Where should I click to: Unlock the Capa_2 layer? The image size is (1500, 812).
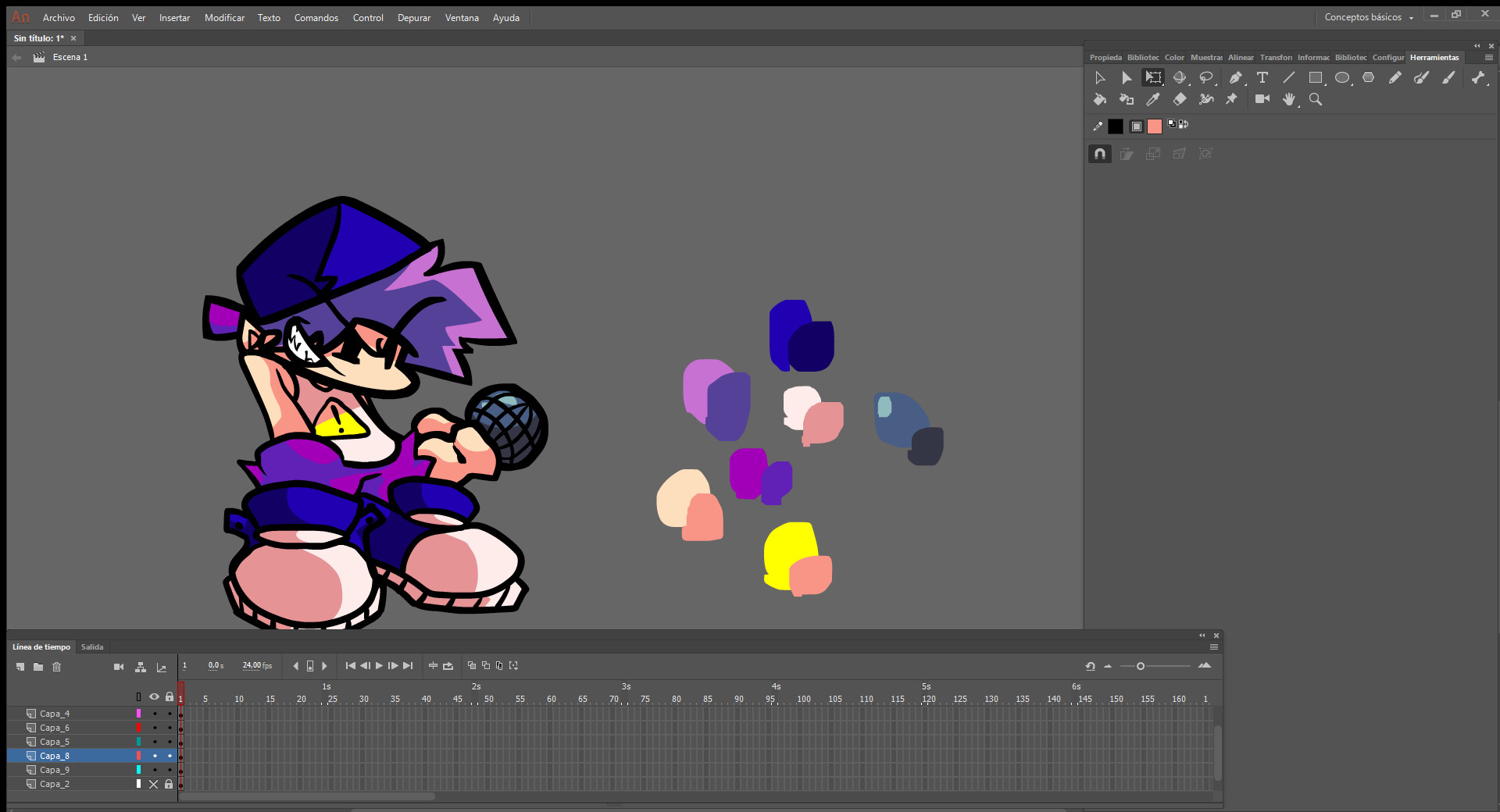click(x=169, y=784)
